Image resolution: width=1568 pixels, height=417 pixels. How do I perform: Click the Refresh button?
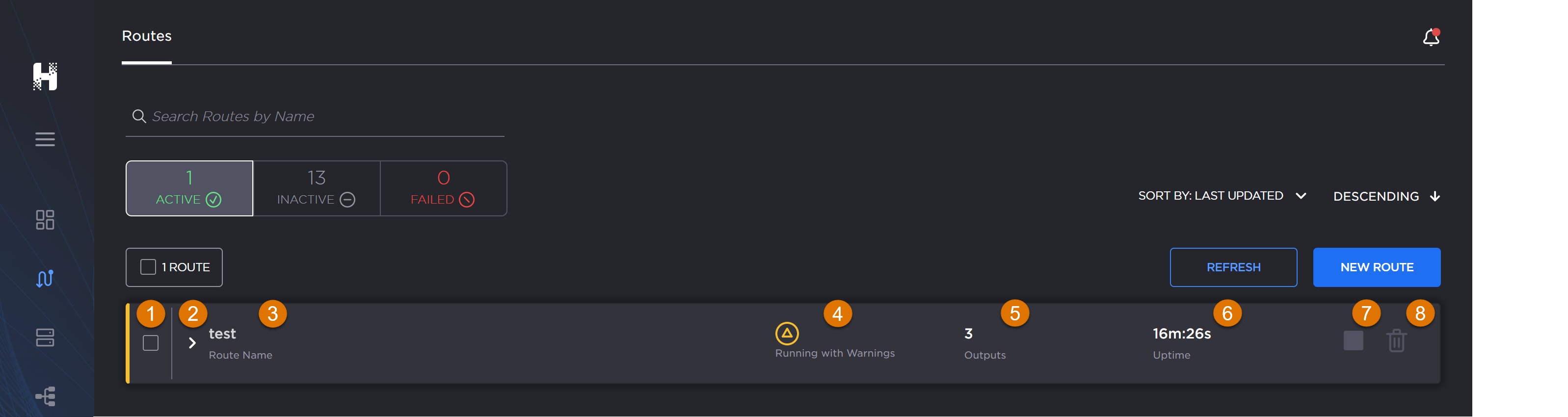[x=1233, y=267]
